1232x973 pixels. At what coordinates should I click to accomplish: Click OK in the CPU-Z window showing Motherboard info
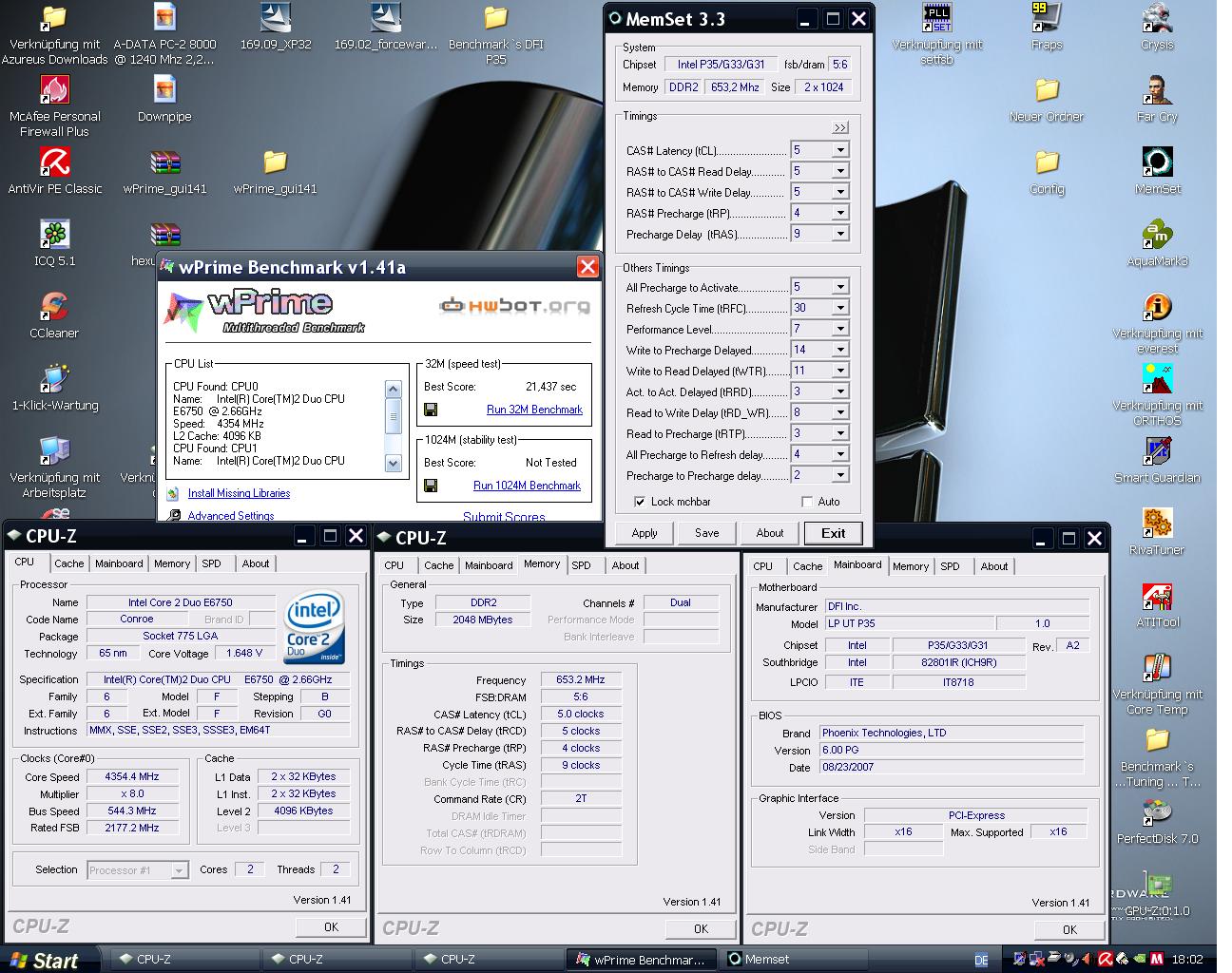(1069, 929)
